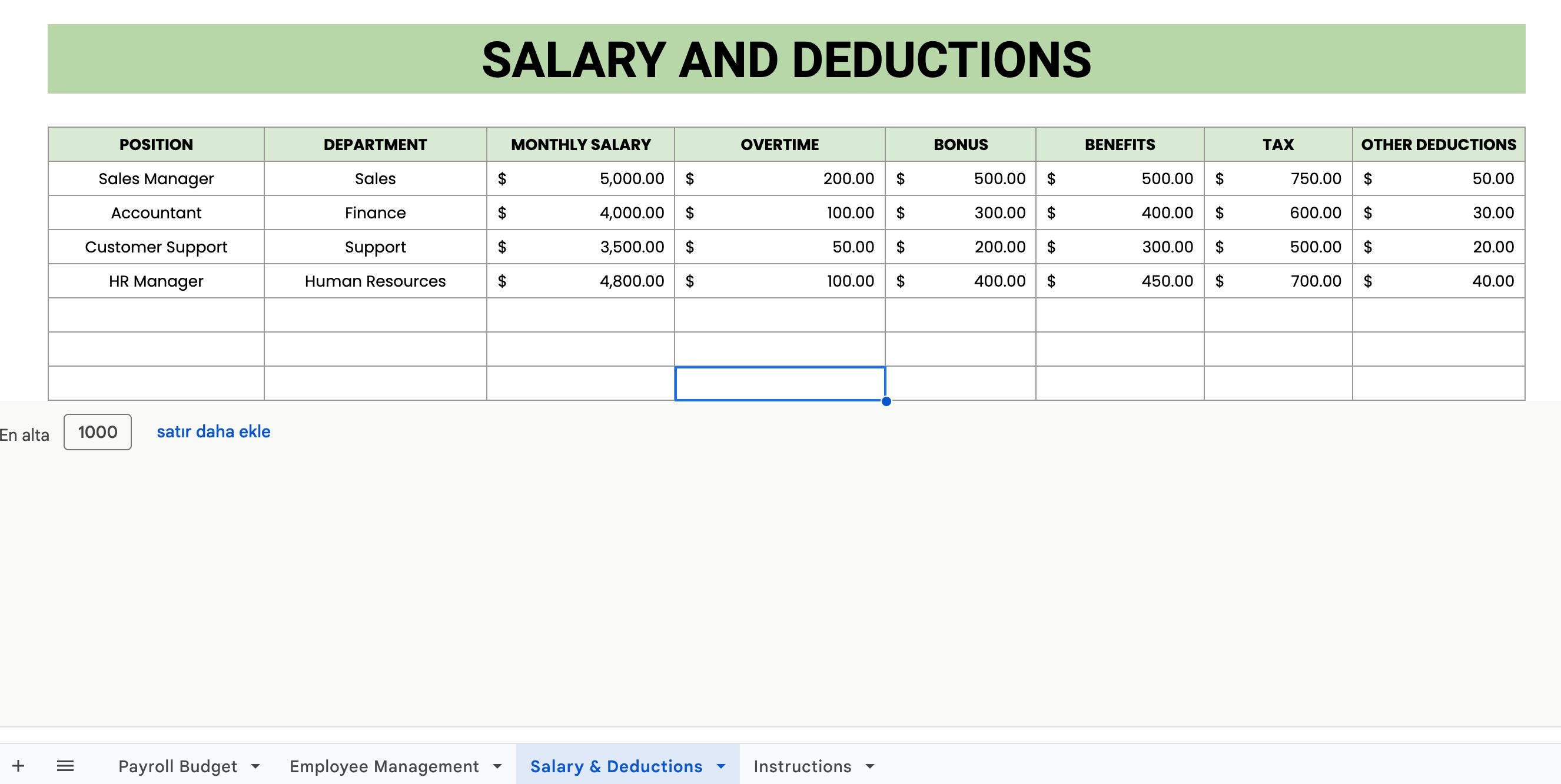
Task: Click the MONTHLY SALARY column header
Action: (x=580, y=144)
